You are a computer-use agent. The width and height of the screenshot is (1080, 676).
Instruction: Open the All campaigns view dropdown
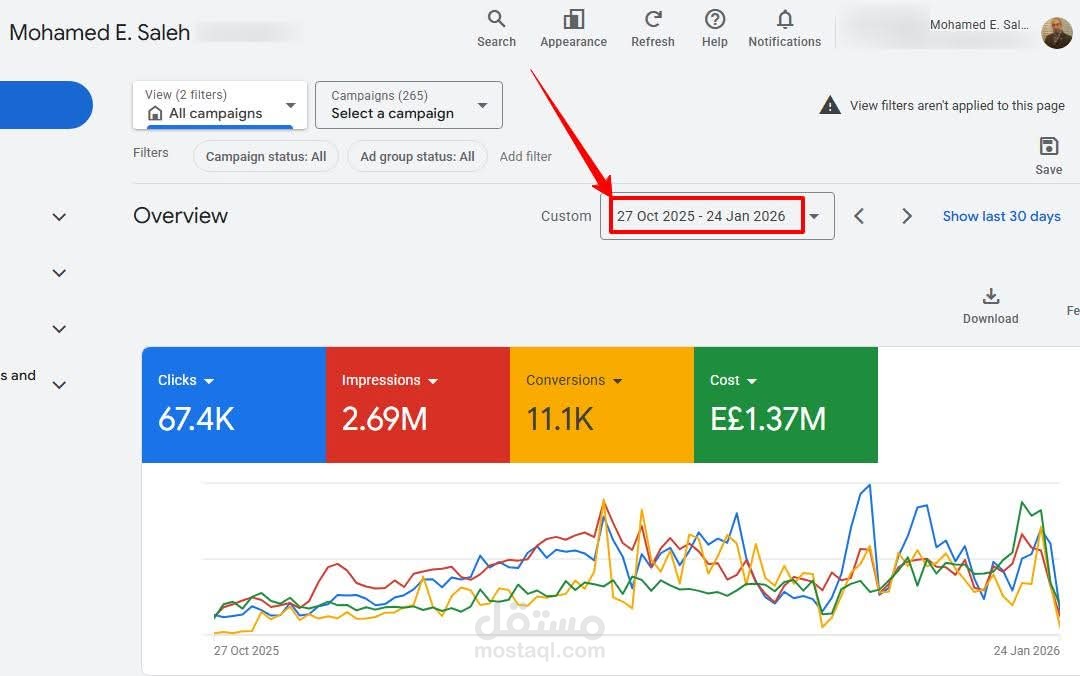coord(220,105)
